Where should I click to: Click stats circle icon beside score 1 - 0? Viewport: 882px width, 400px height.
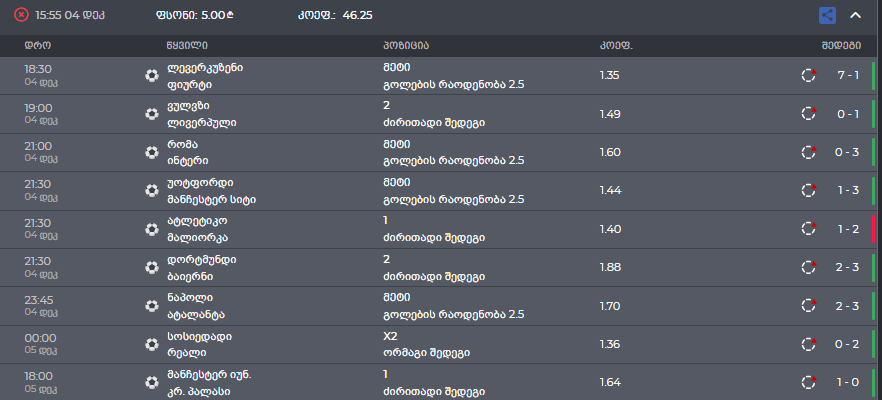click(809, 382)
